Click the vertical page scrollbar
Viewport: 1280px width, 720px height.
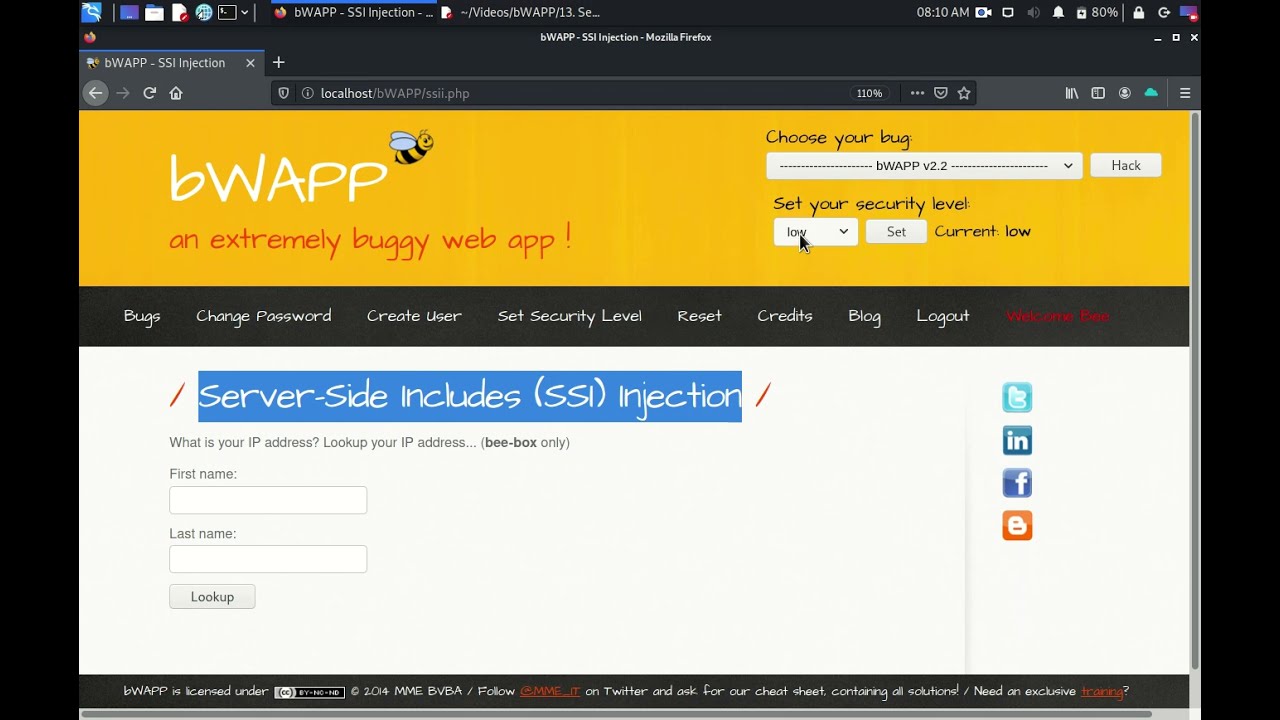tap(1194, 390)
